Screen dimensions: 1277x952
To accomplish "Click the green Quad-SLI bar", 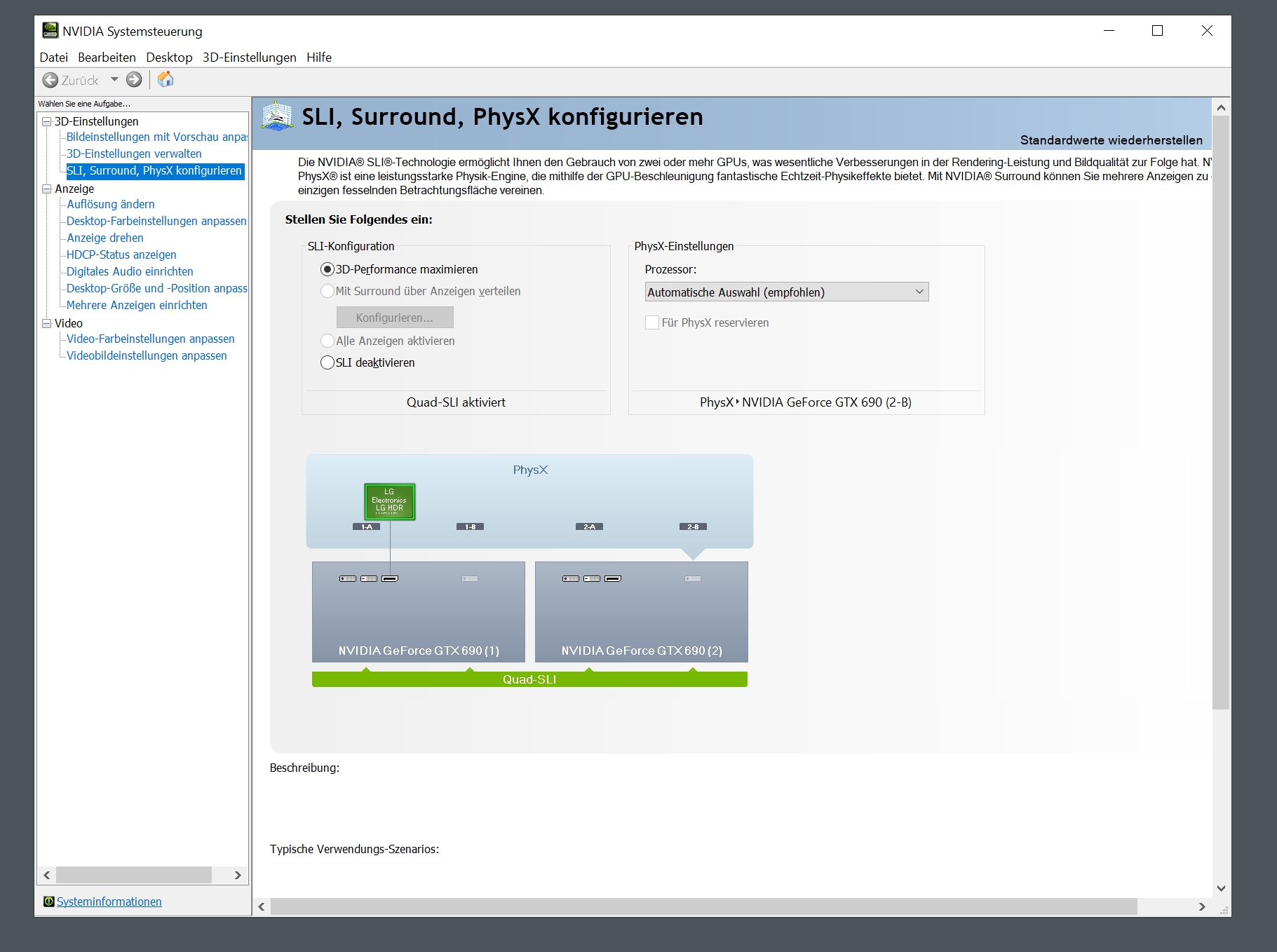I will point(529,679).
